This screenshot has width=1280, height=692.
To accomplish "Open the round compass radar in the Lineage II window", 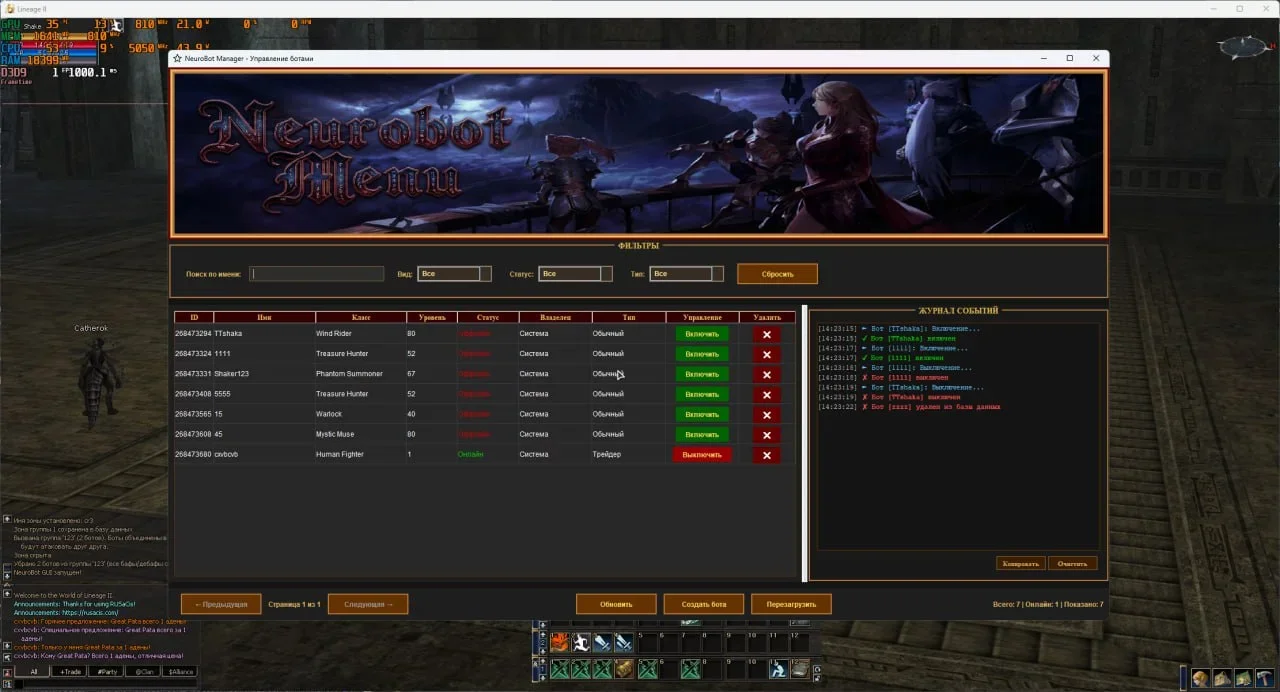I will [x=1244, y=47].
